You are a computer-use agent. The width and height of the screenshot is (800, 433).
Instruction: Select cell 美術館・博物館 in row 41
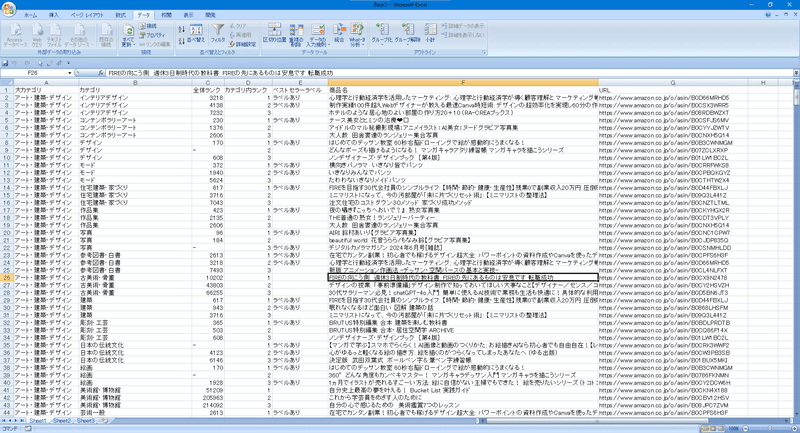(x=135, y=390)
